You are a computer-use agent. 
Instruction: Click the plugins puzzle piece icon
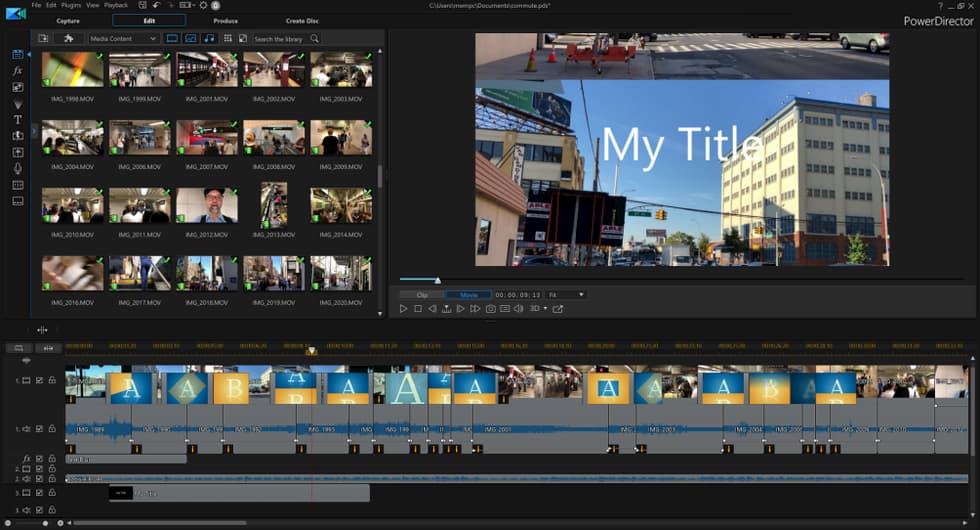click(x=69, y=38)
